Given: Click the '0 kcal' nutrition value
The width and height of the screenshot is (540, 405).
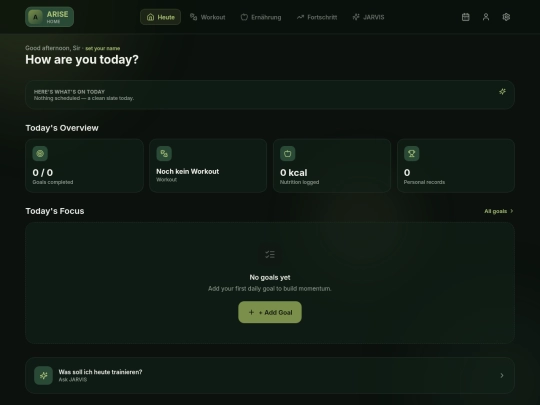Looking at the screenshot, I should tap(293, 173).
